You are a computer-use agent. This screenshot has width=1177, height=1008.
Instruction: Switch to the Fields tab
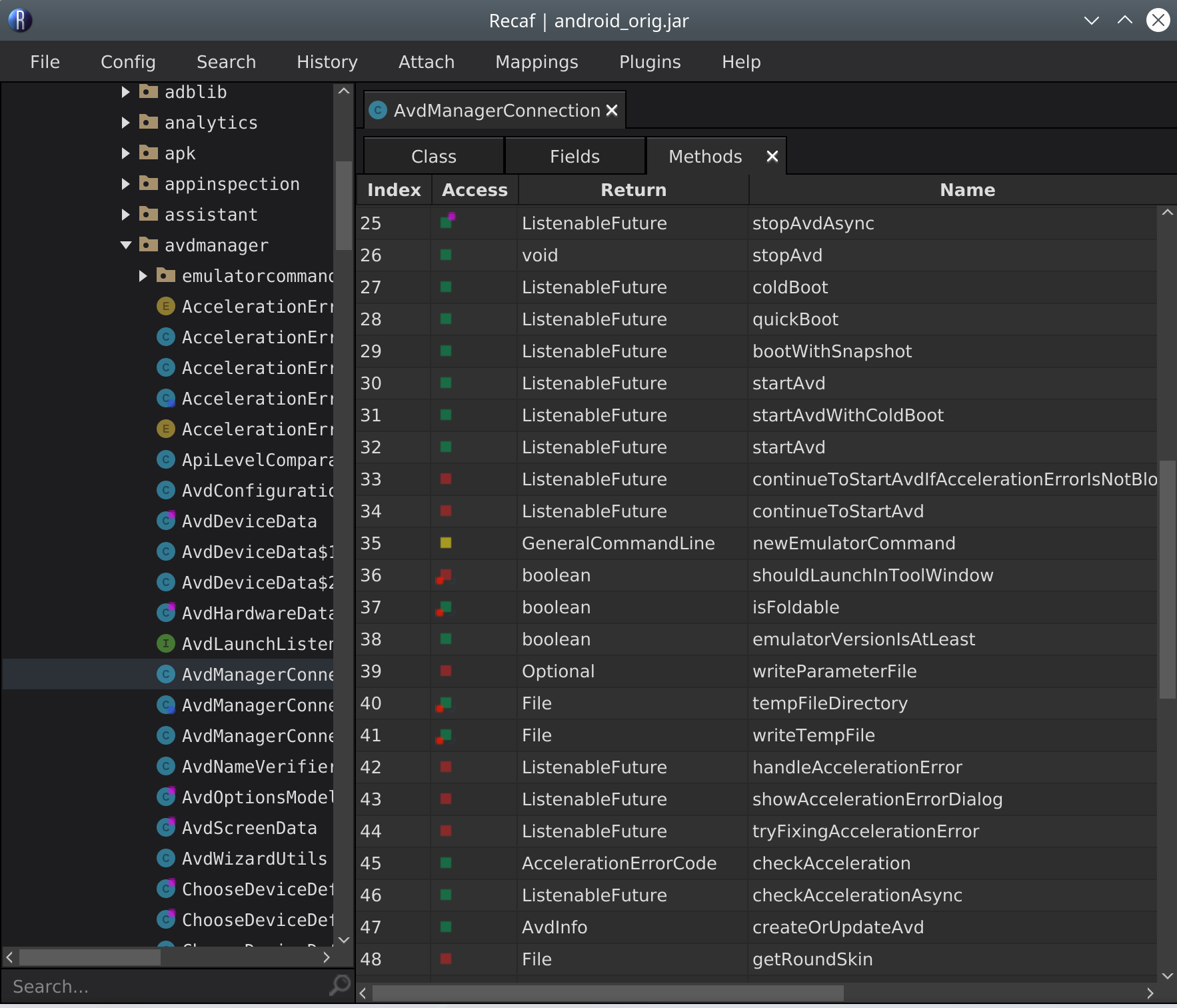point(575,156)
